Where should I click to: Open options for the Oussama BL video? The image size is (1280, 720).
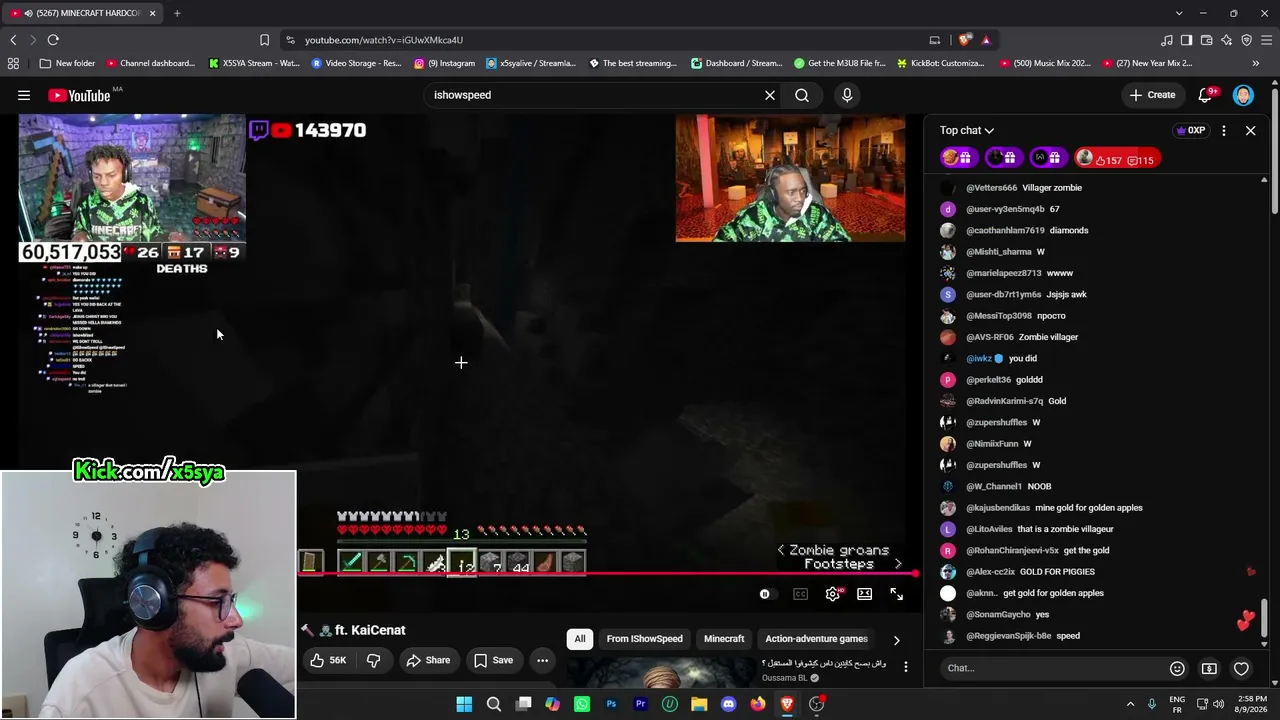pyautogui.click(x=906, y=666)
